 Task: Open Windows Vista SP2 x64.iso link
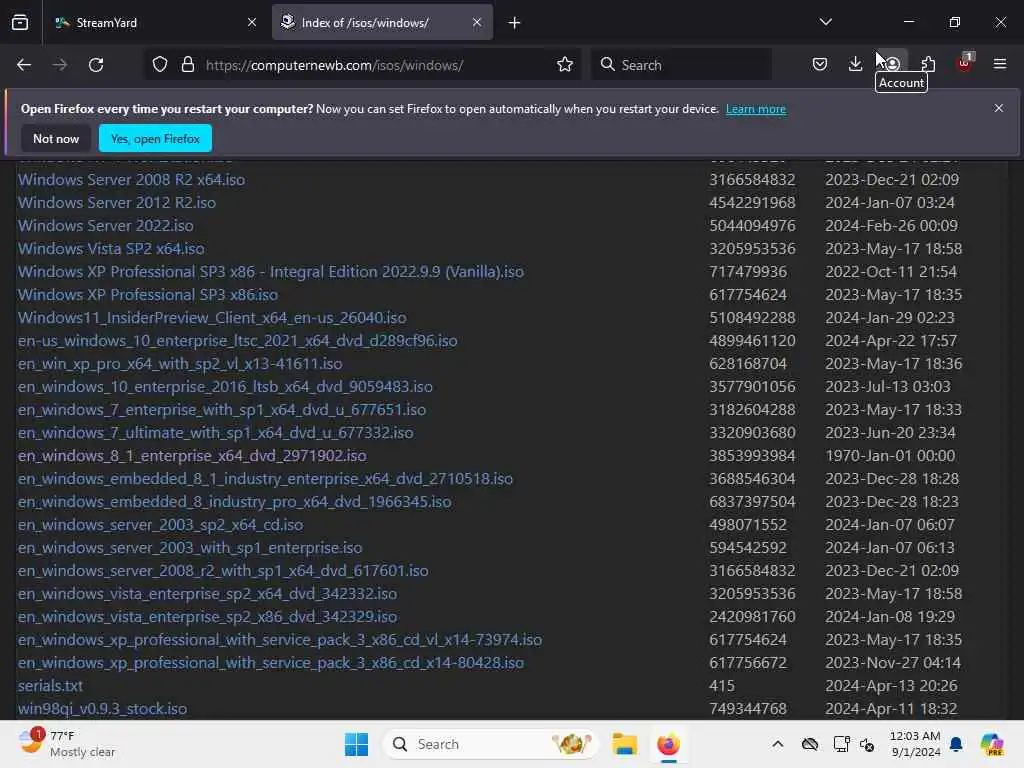click(111, 249)
